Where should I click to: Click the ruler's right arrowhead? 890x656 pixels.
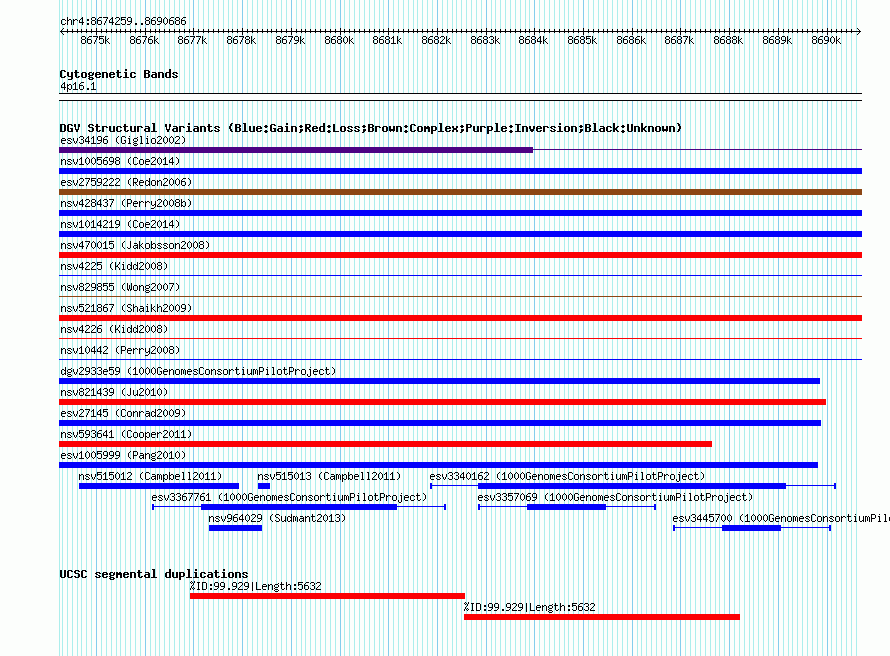click(859, 32)
